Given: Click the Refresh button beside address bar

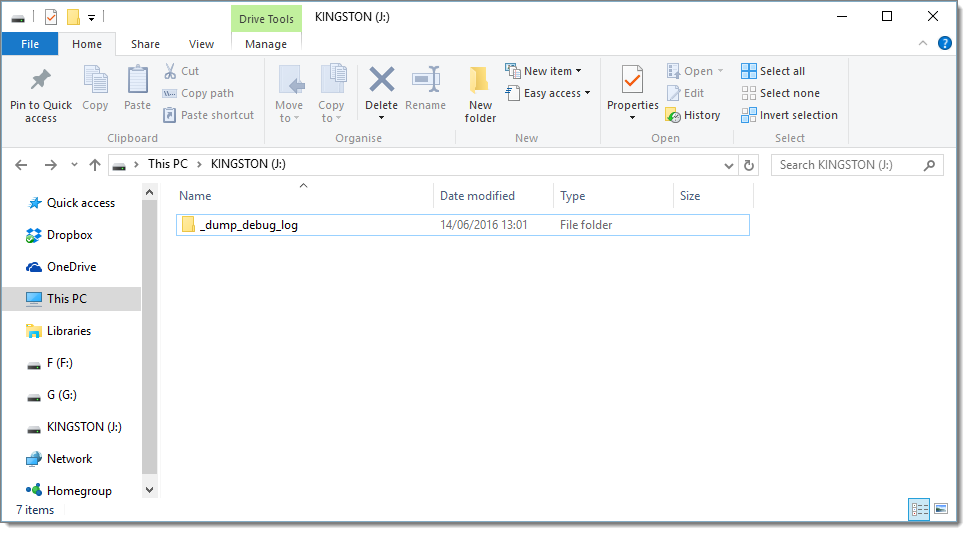Looking at the screenshot, I should tap(750, 165).
